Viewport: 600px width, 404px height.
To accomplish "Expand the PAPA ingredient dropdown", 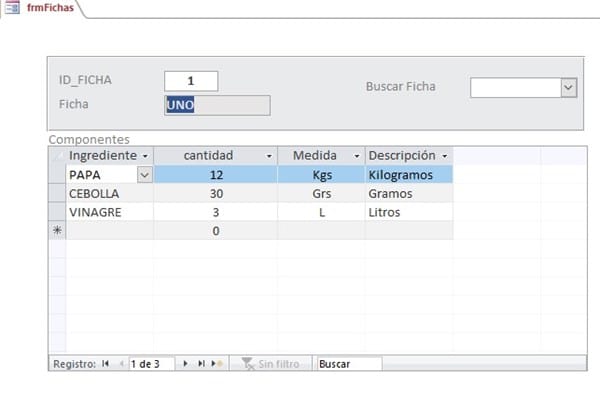I will [144, 174].
